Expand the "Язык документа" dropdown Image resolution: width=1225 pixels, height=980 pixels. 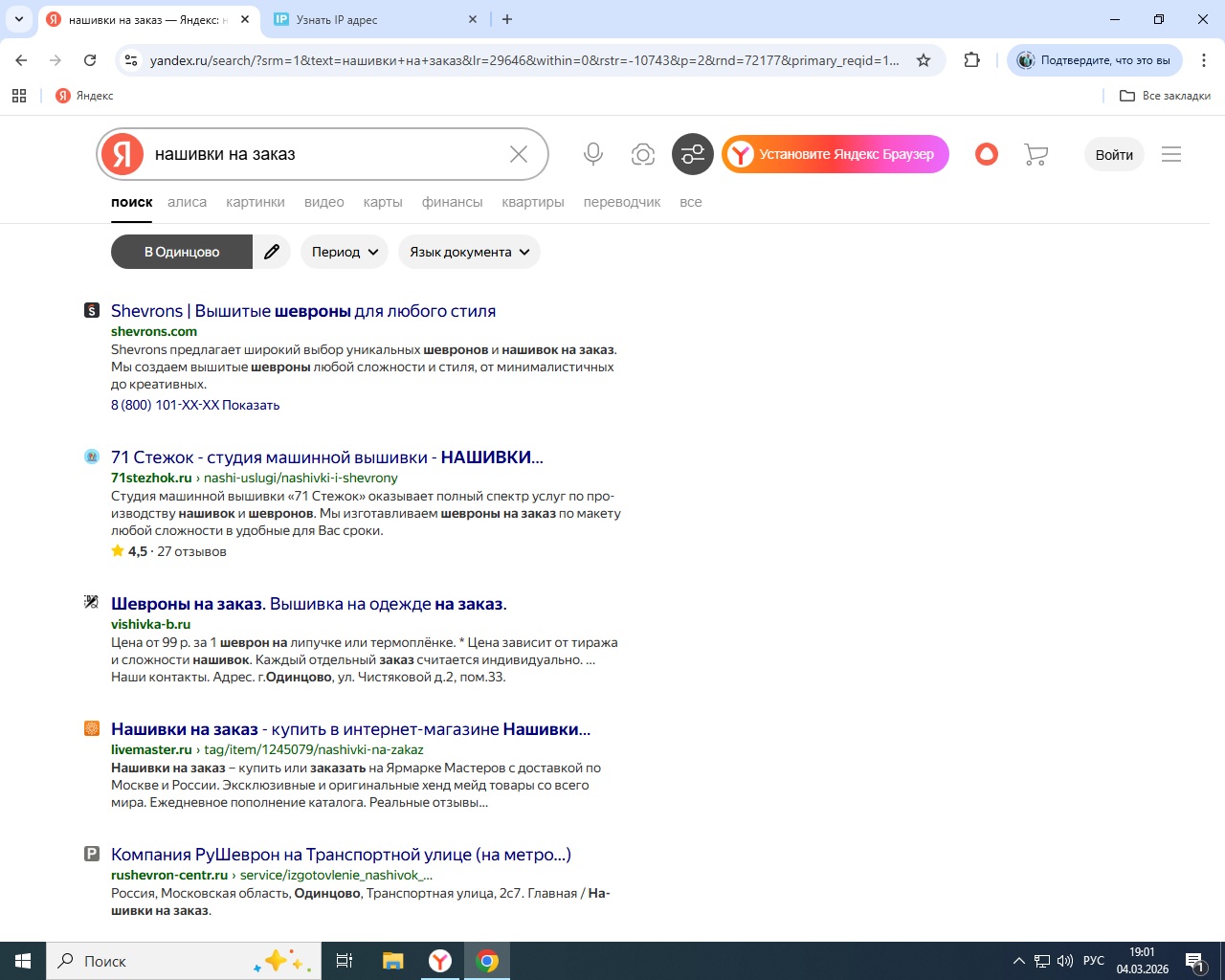coord(469,252)
